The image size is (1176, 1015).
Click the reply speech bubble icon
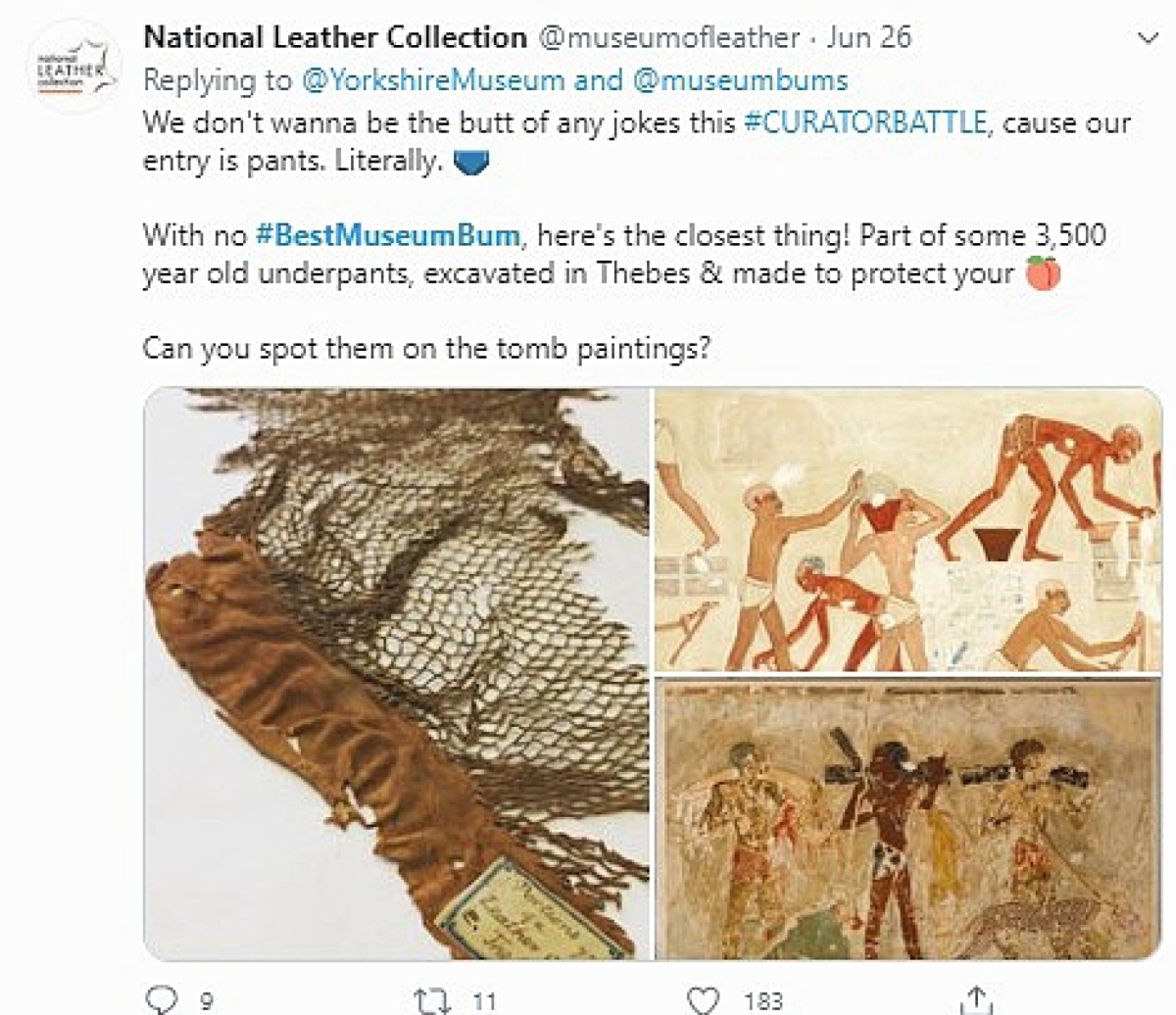pos(159,999)
